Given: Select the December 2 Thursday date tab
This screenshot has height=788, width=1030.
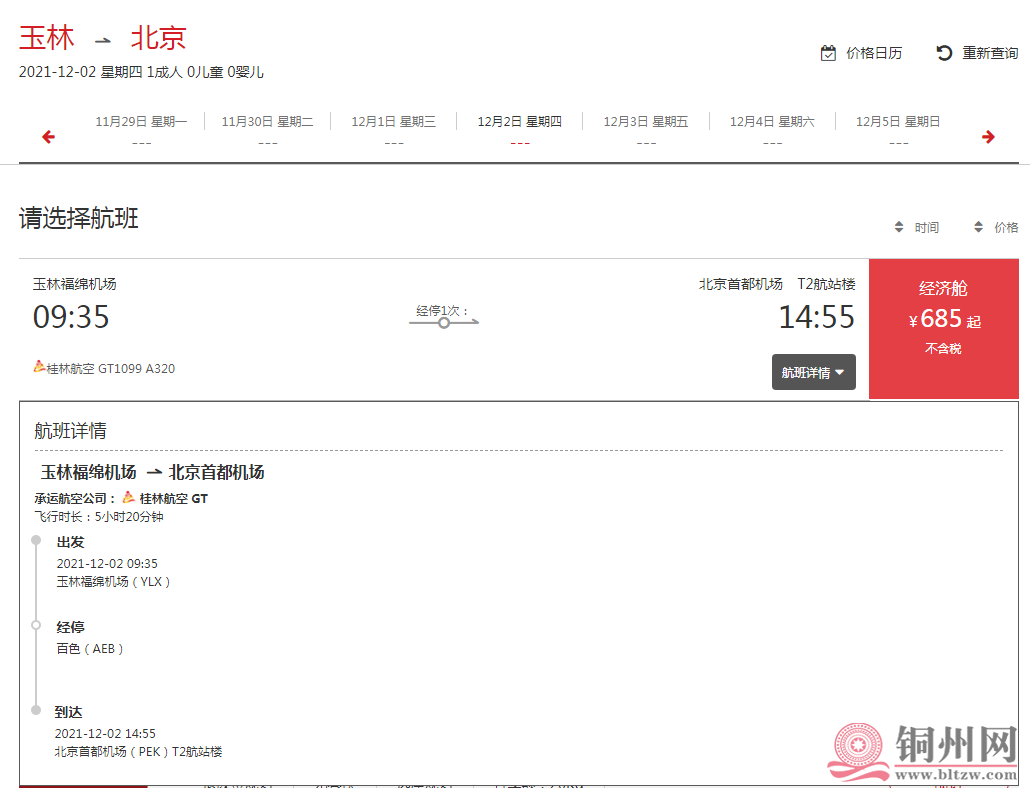Looking at the screenshot, I should click(x=519, y=131).
